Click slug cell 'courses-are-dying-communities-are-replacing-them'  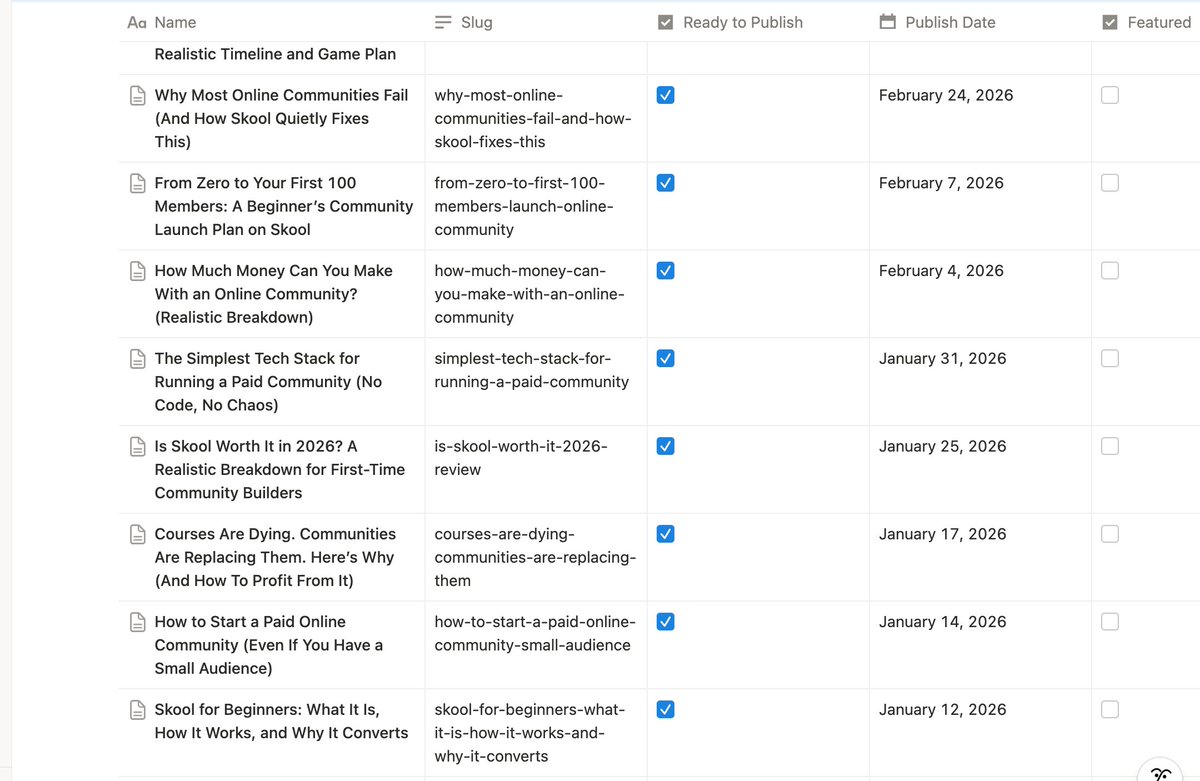pyautogui.click(x=535, y=557)
